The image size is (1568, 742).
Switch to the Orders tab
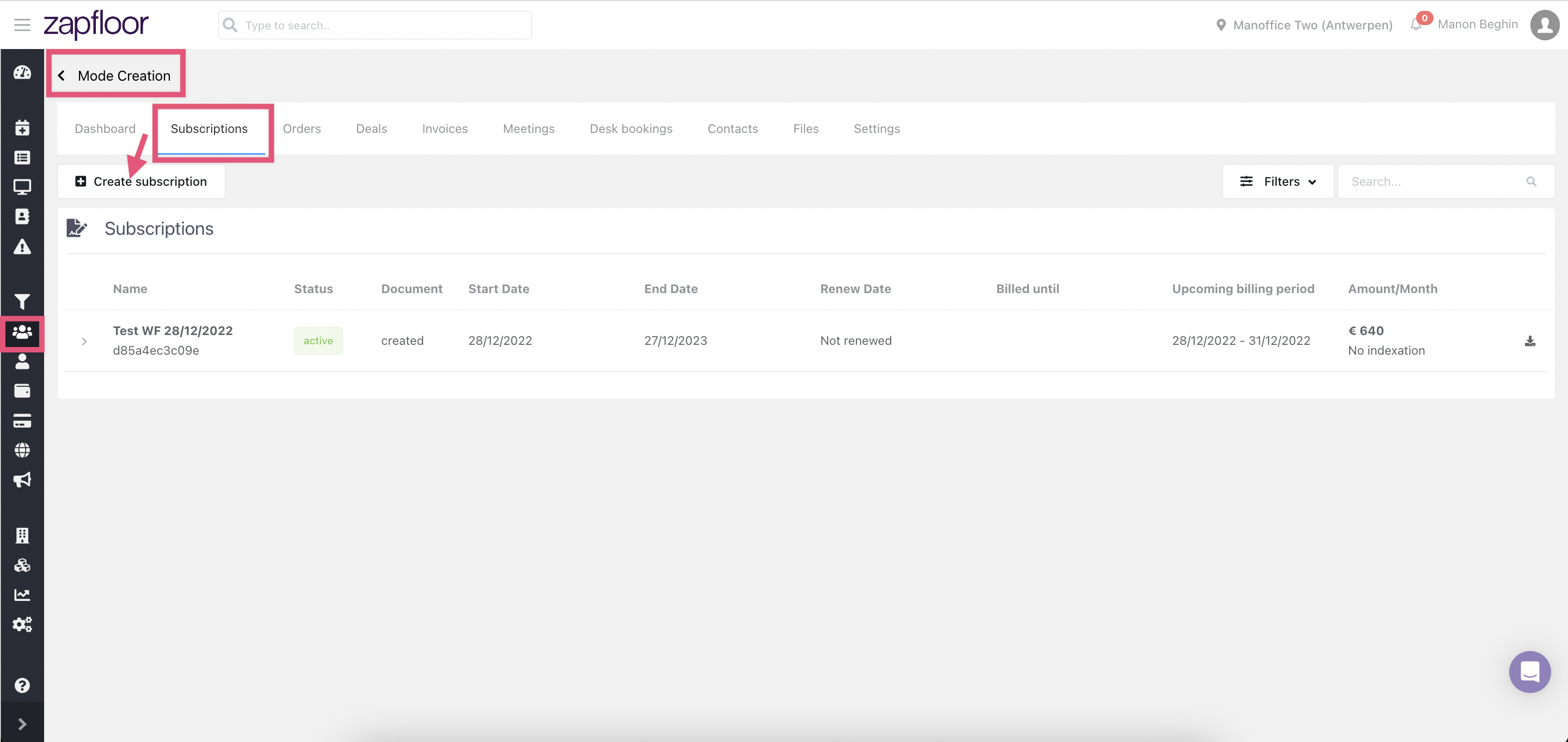pyautogui.click(x=302, y=129)
